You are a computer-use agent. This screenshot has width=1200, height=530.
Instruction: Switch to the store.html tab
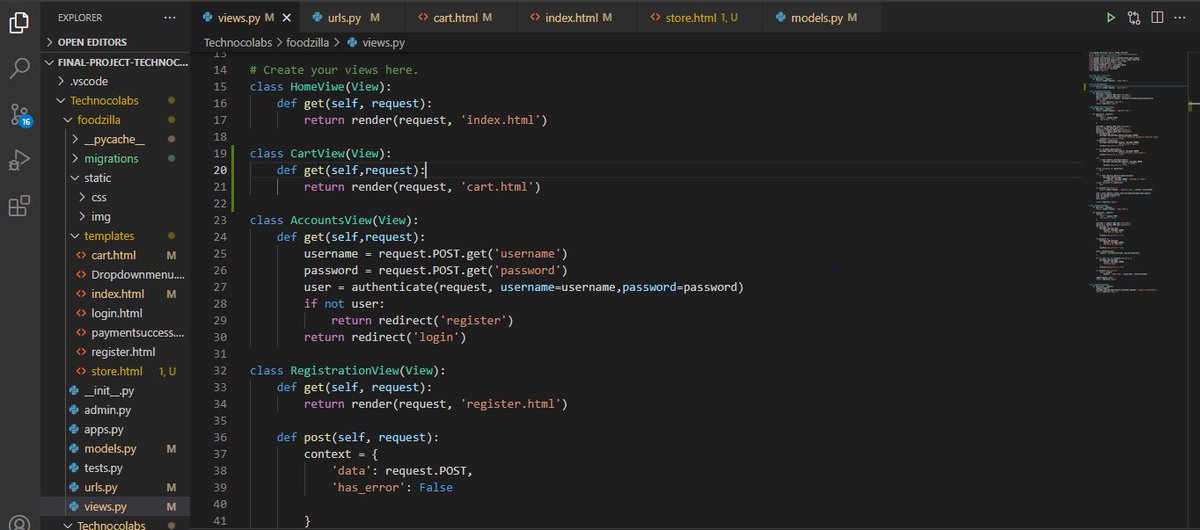coord(700,17)
